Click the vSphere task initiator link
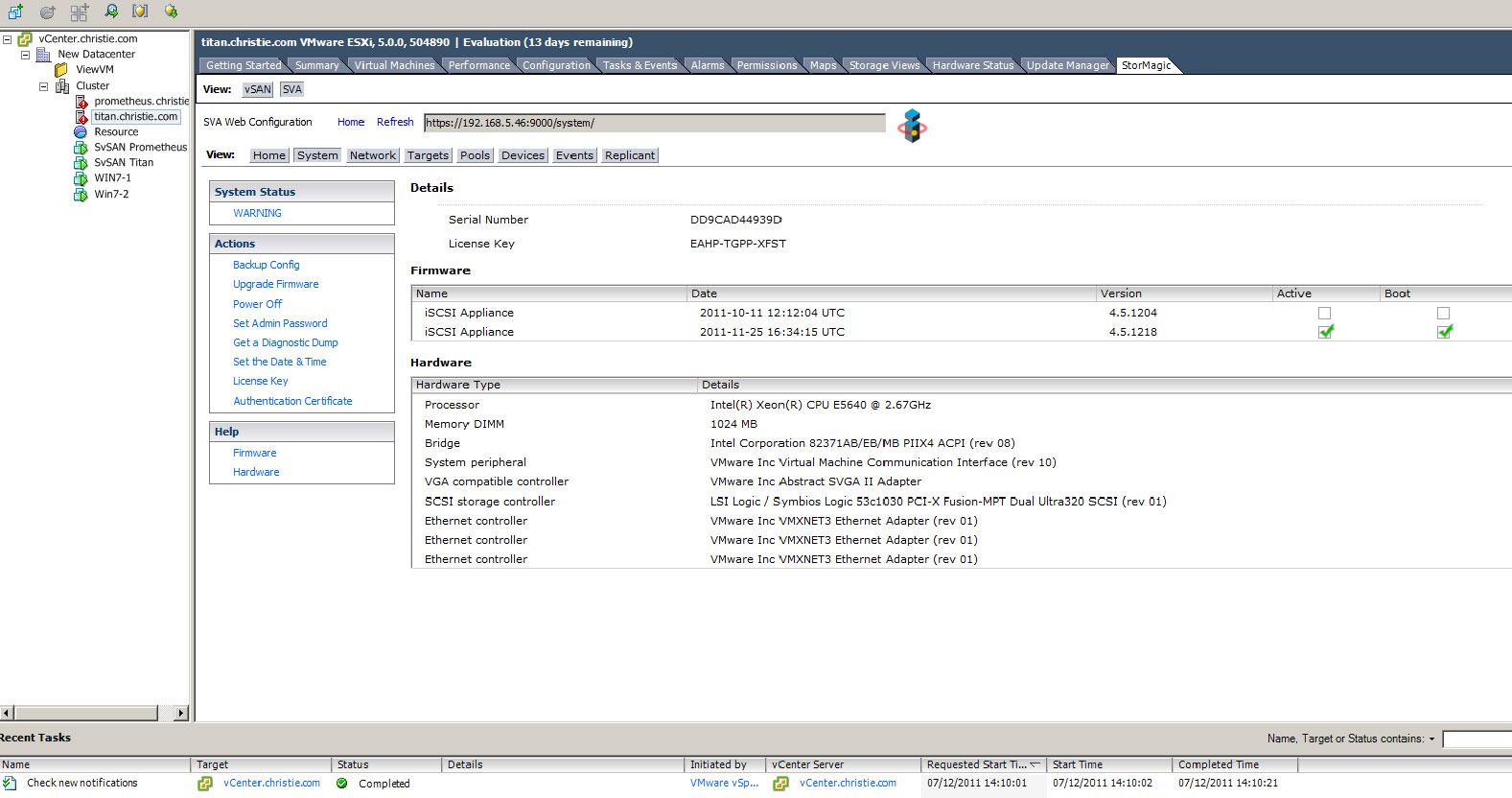 point(724,784)
